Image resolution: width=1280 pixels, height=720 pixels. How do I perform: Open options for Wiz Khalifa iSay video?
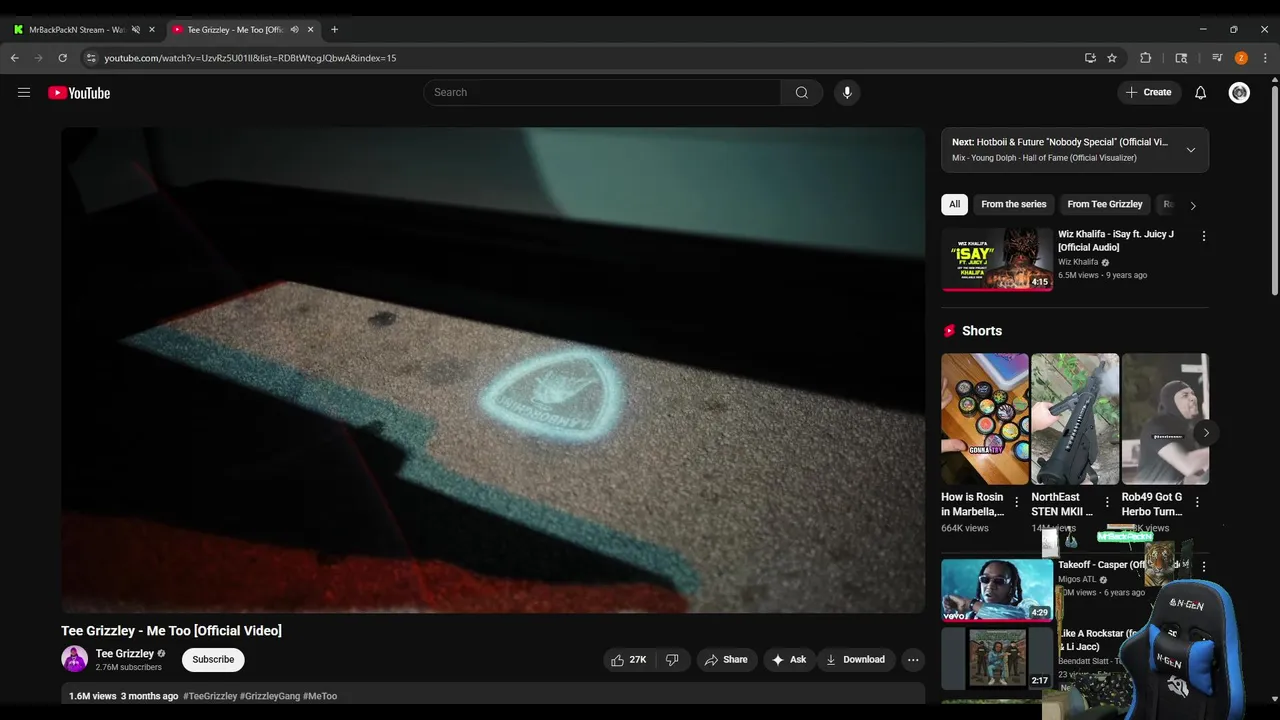pyautogui.click(x=1203, y=236)
